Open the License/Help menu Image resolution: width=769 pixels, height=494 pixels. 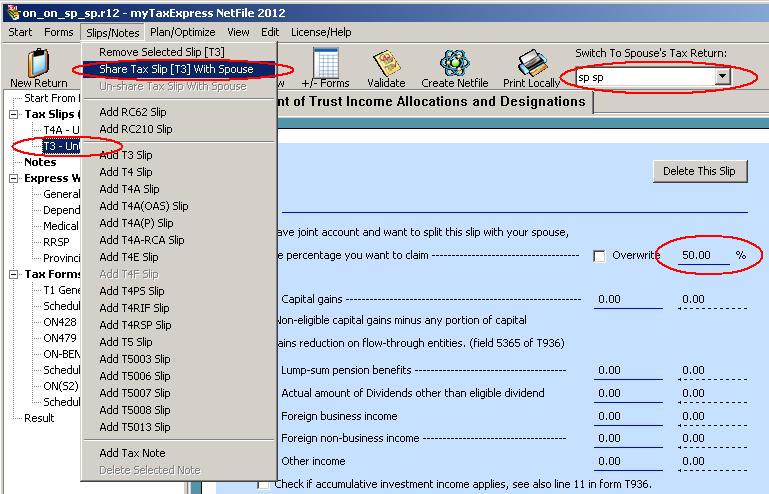(321, 32)
